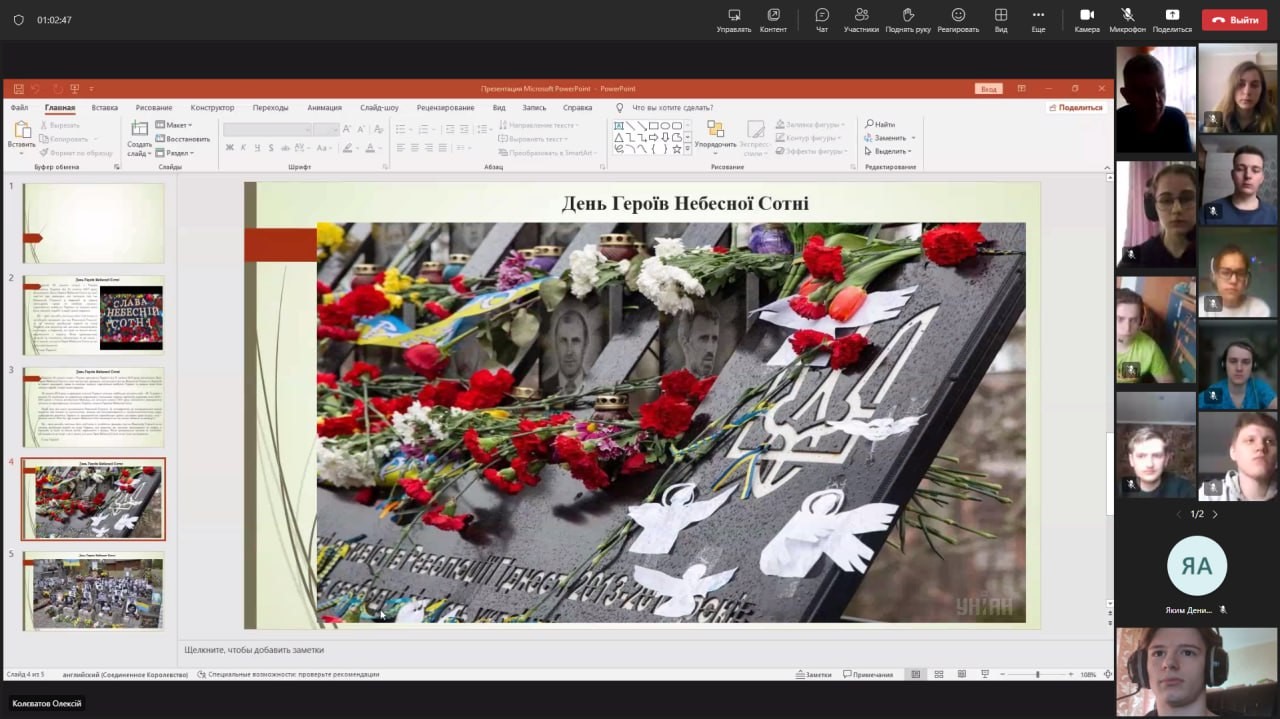Screen dimensions: 1280x719
Task: Select slide 5 thumbnail in slide panel
Action: tap(93, 591)
